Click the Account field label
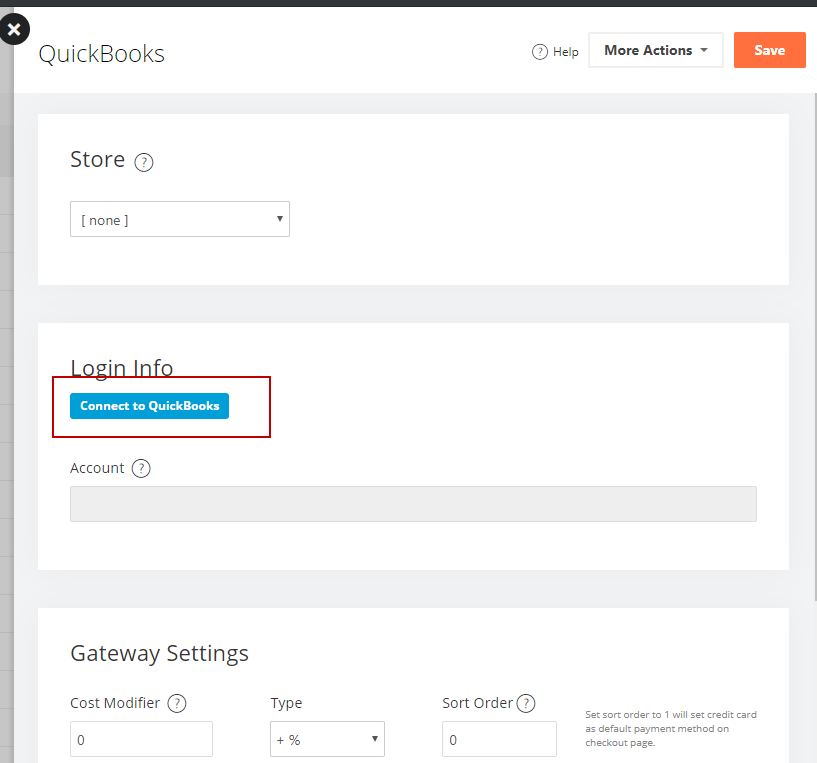817x763 pixels. [97, 468]
